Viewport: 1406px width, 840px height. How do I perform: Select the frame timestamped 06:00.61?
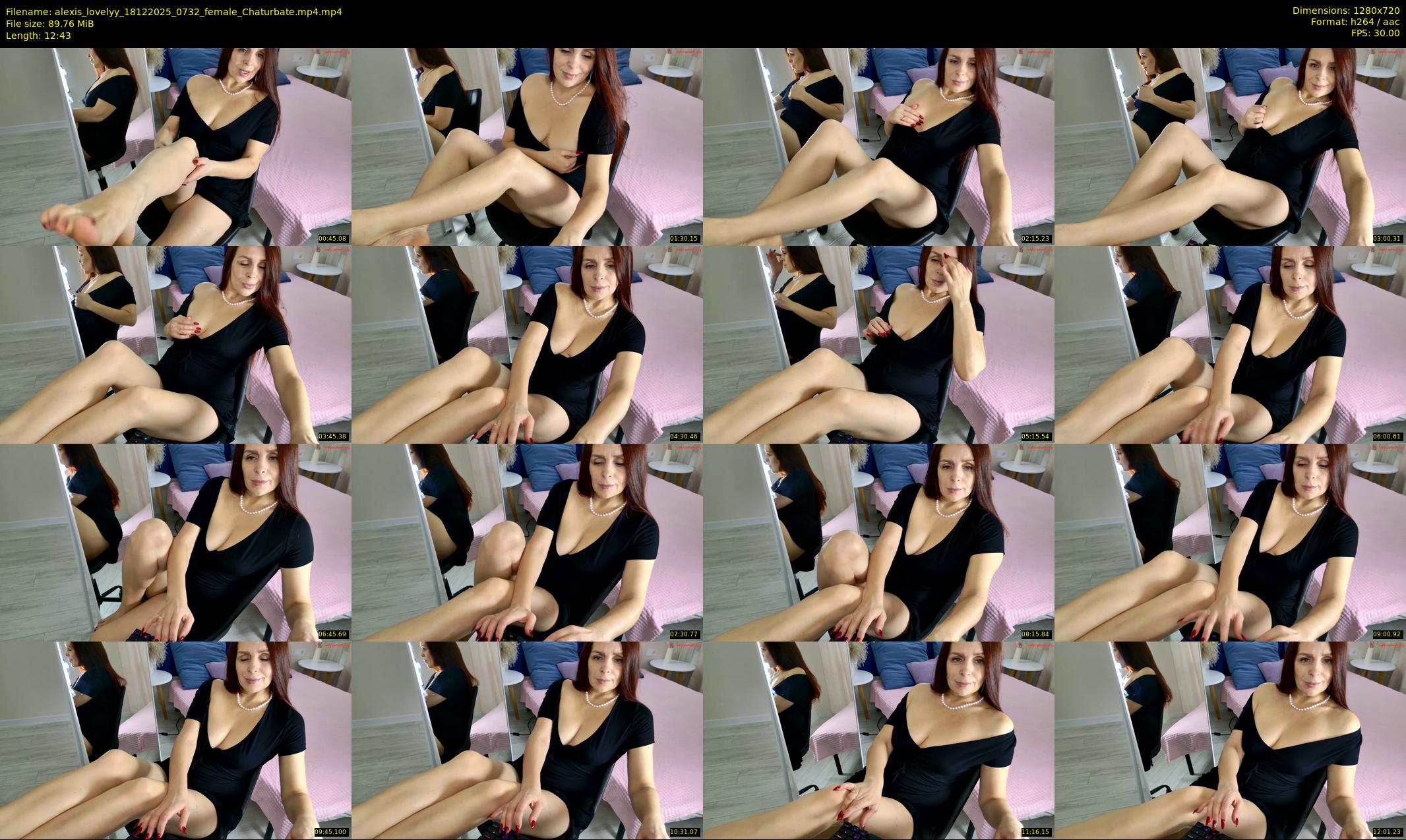click(x=1230, y=344)
